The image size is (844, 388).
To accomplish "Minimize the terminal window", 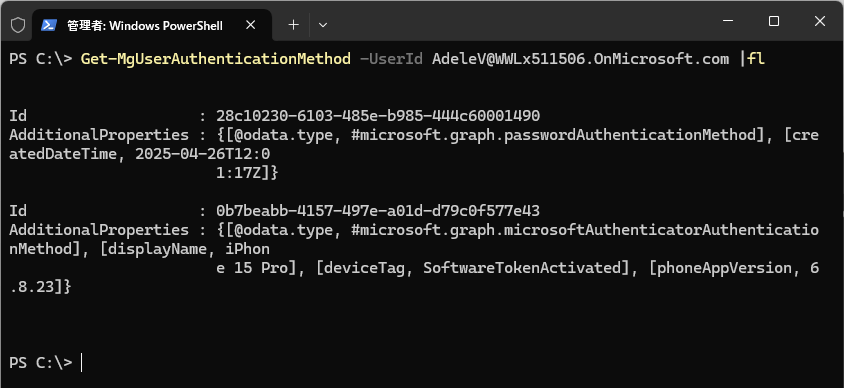I will click(x=728, y=21).
